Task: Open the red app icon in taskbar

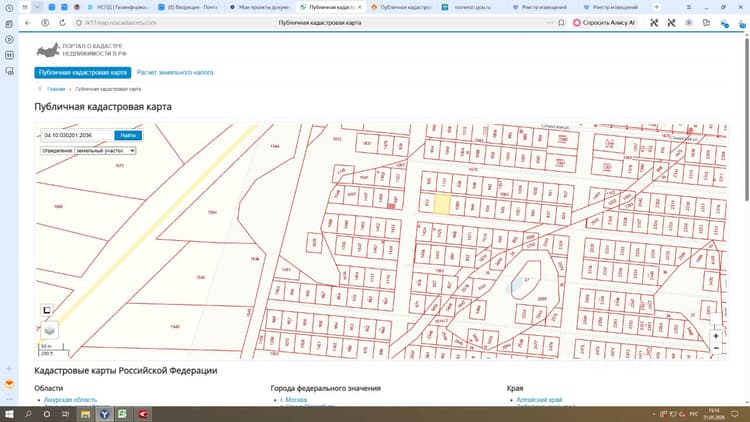Action: [x=143, y=414]
